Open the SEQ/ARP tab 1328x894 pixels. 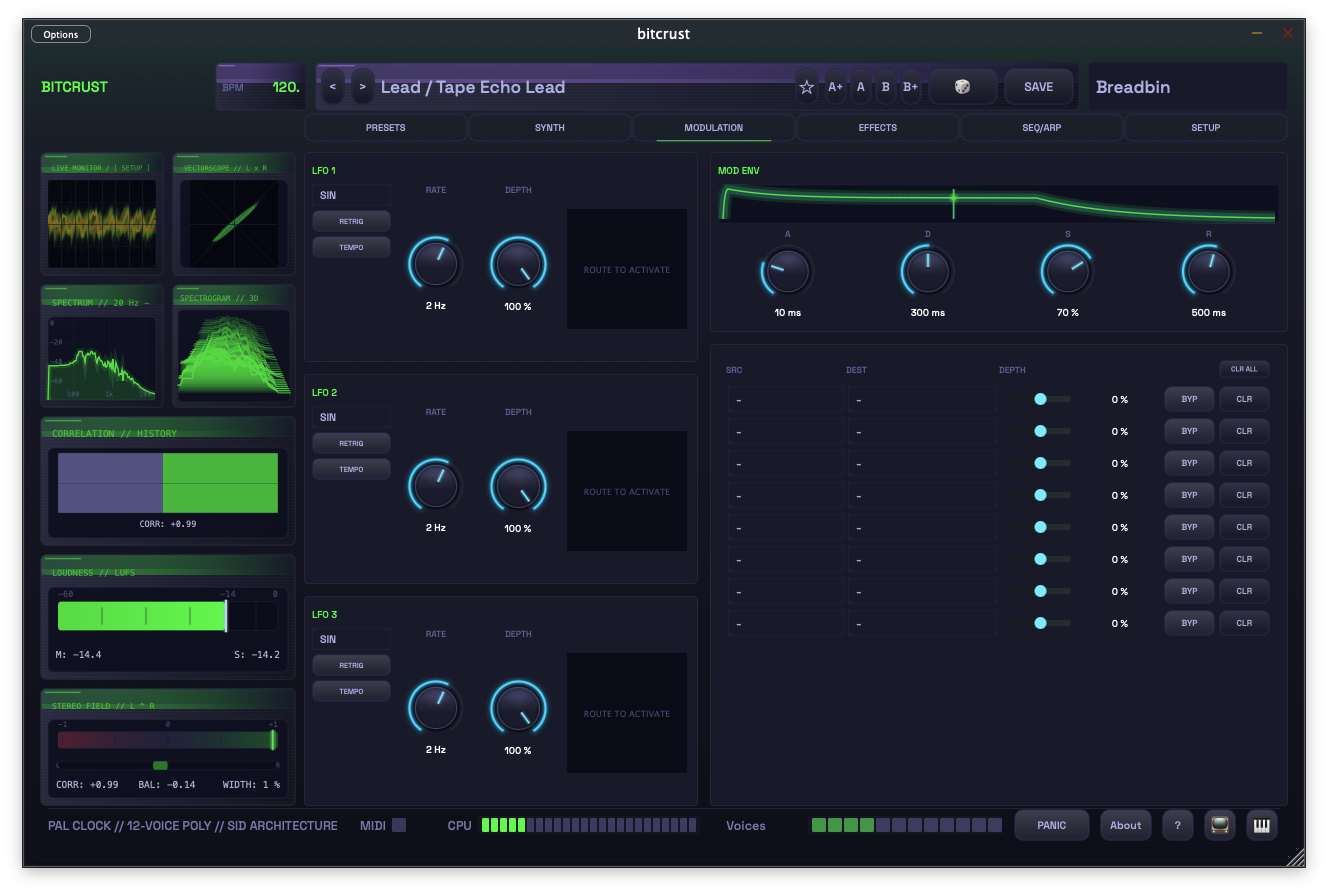tap(1041, 127)
